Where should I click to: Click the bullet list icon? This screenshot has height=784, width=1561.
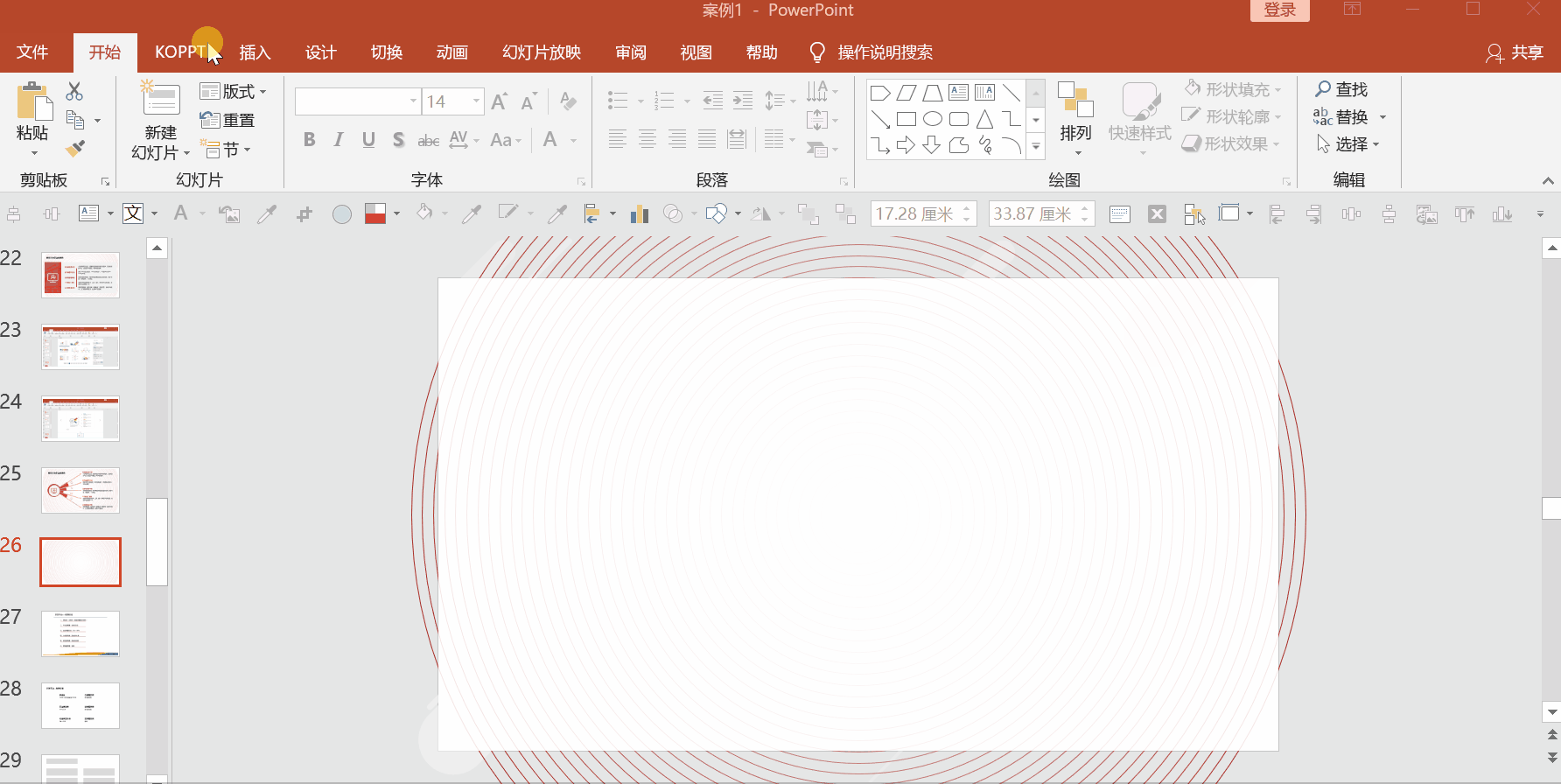[618, 101]
